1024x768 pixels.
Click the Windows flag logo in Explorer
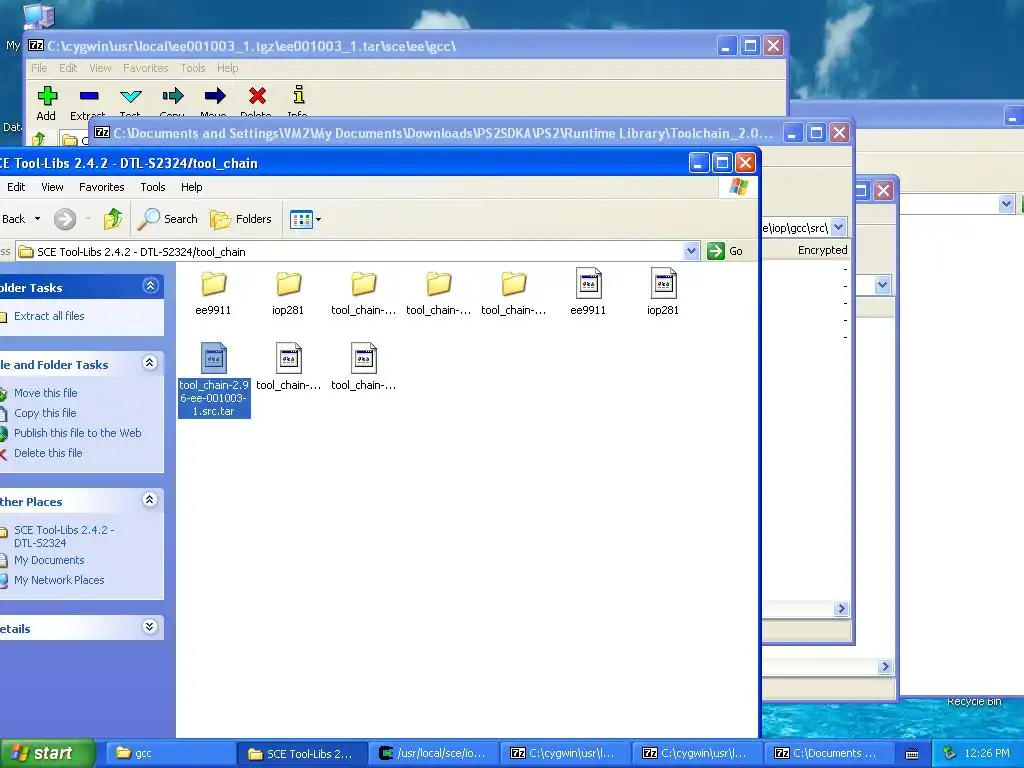coord(739,187)
